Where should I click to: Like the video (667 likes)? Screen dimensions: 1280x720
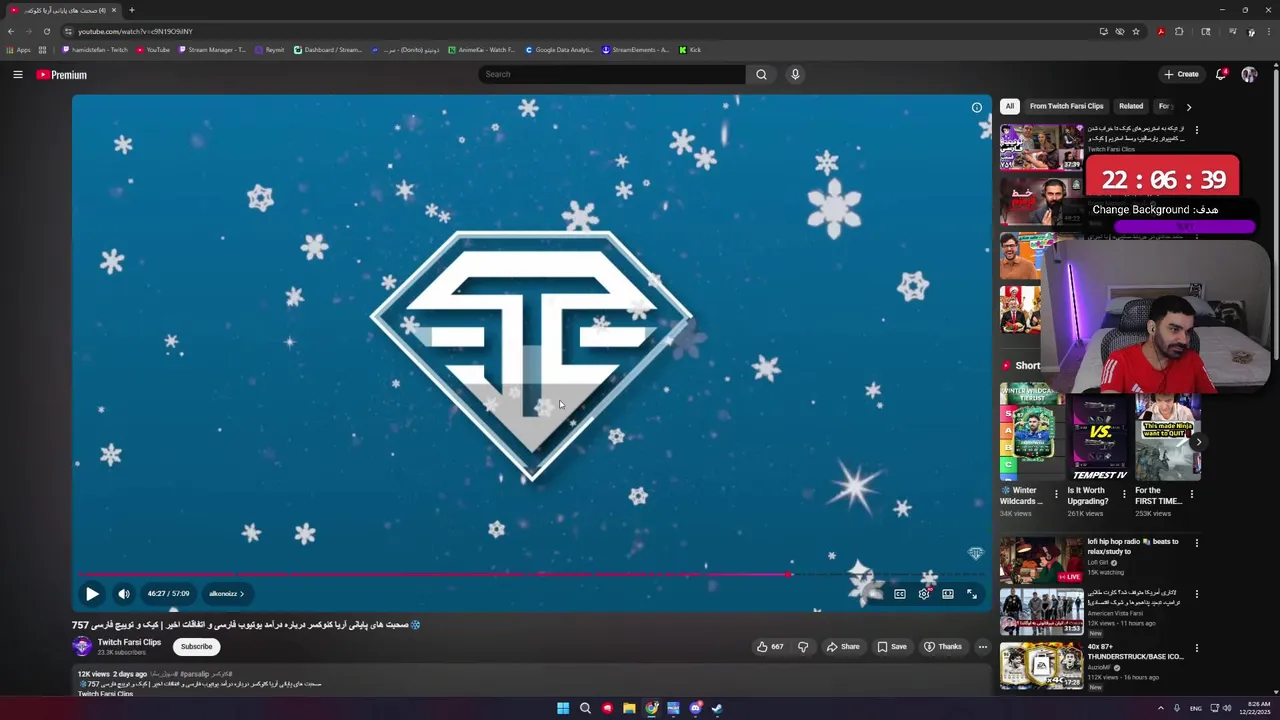click(770, 647)
